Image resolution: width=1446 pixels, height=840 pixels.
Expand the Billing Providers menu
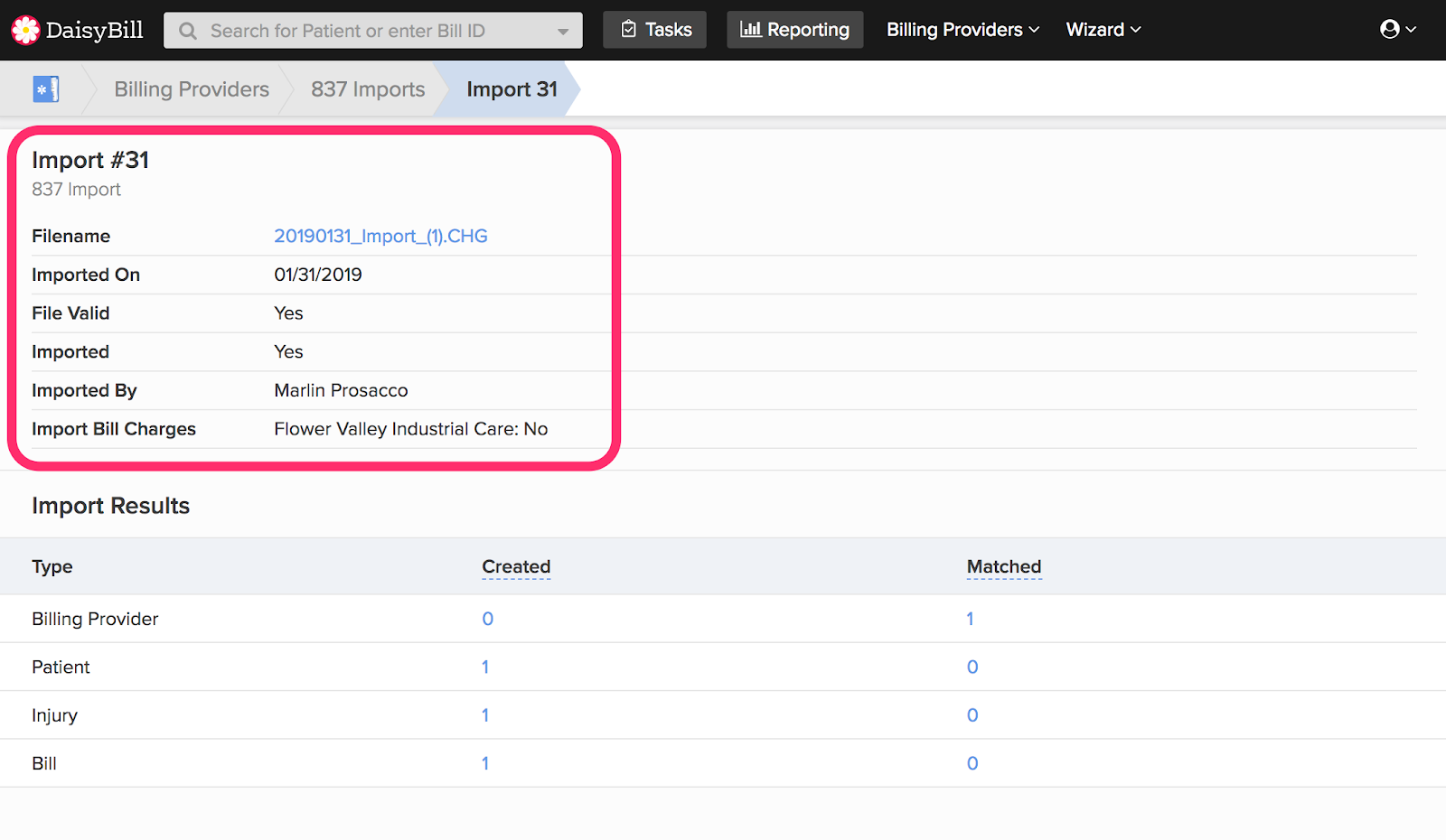click(x=962, y=30)
